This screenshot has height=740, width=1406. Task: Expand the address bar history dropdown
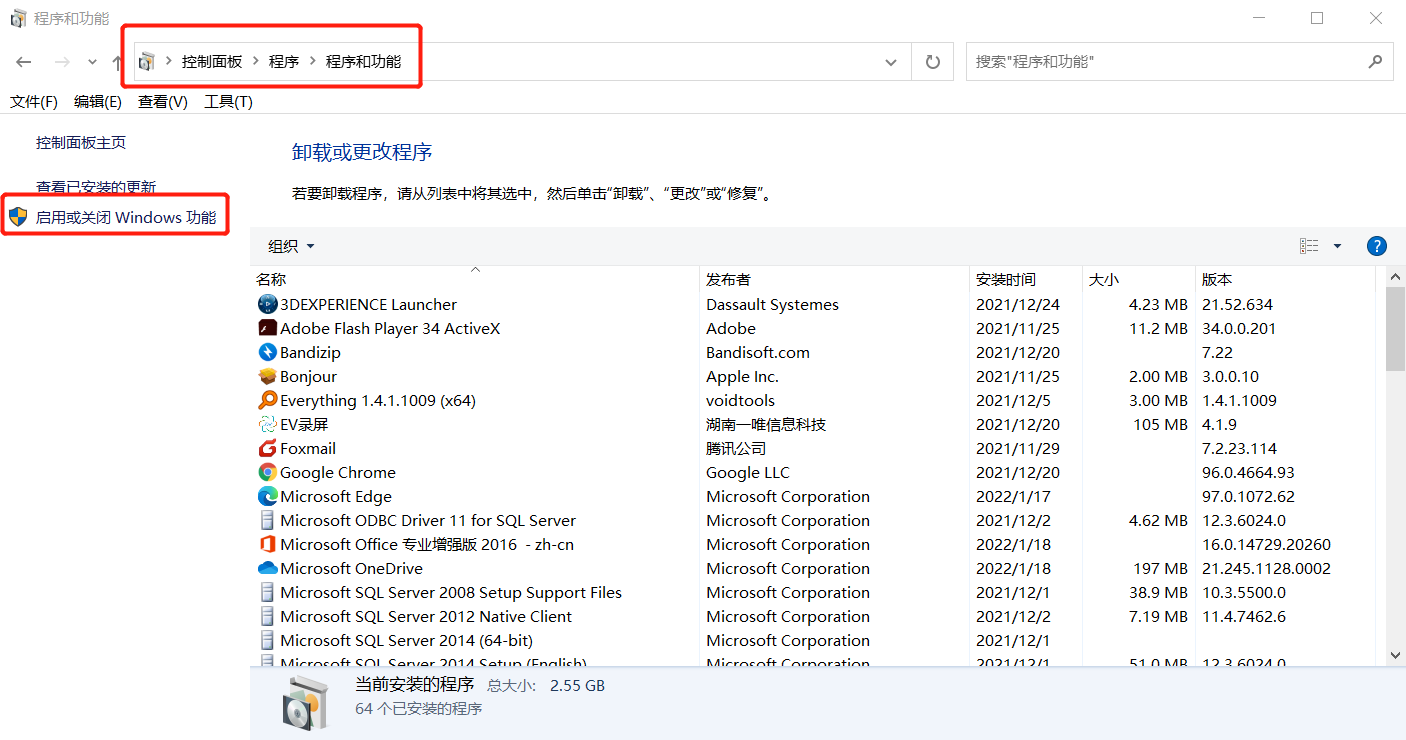[x=890, y=62]
